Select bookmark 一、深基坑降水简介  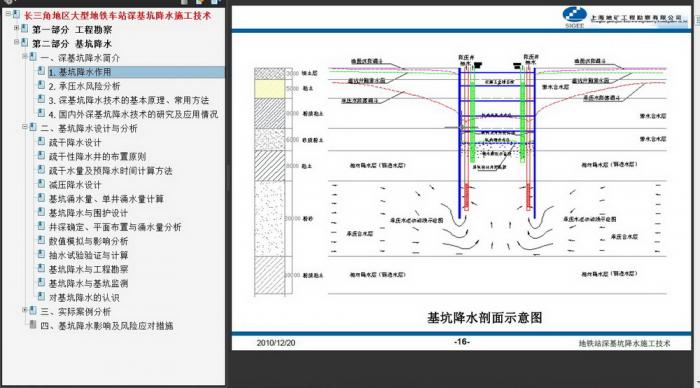coord(80,58)
